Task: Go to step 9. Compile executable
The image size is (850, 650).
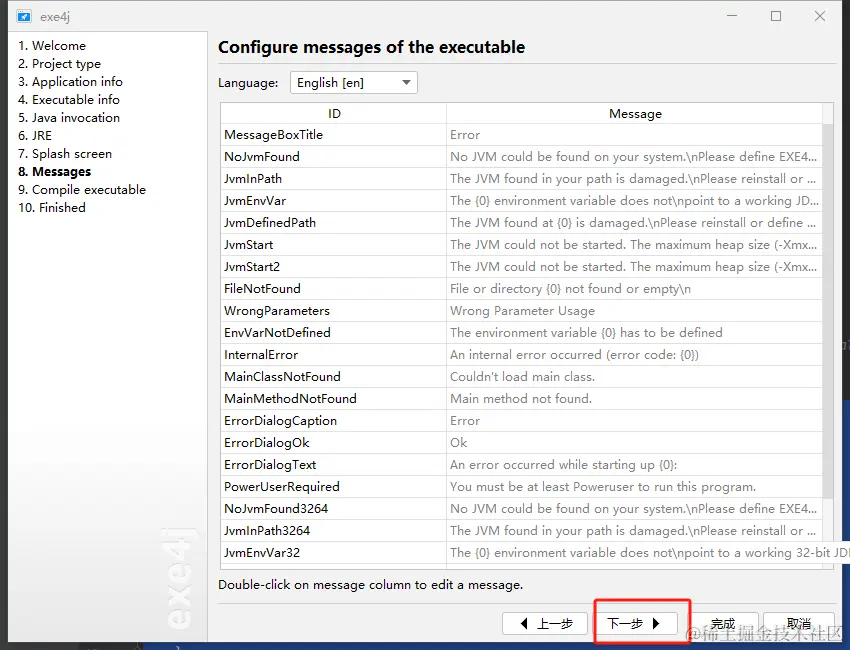Action: [x=82, y=189]
